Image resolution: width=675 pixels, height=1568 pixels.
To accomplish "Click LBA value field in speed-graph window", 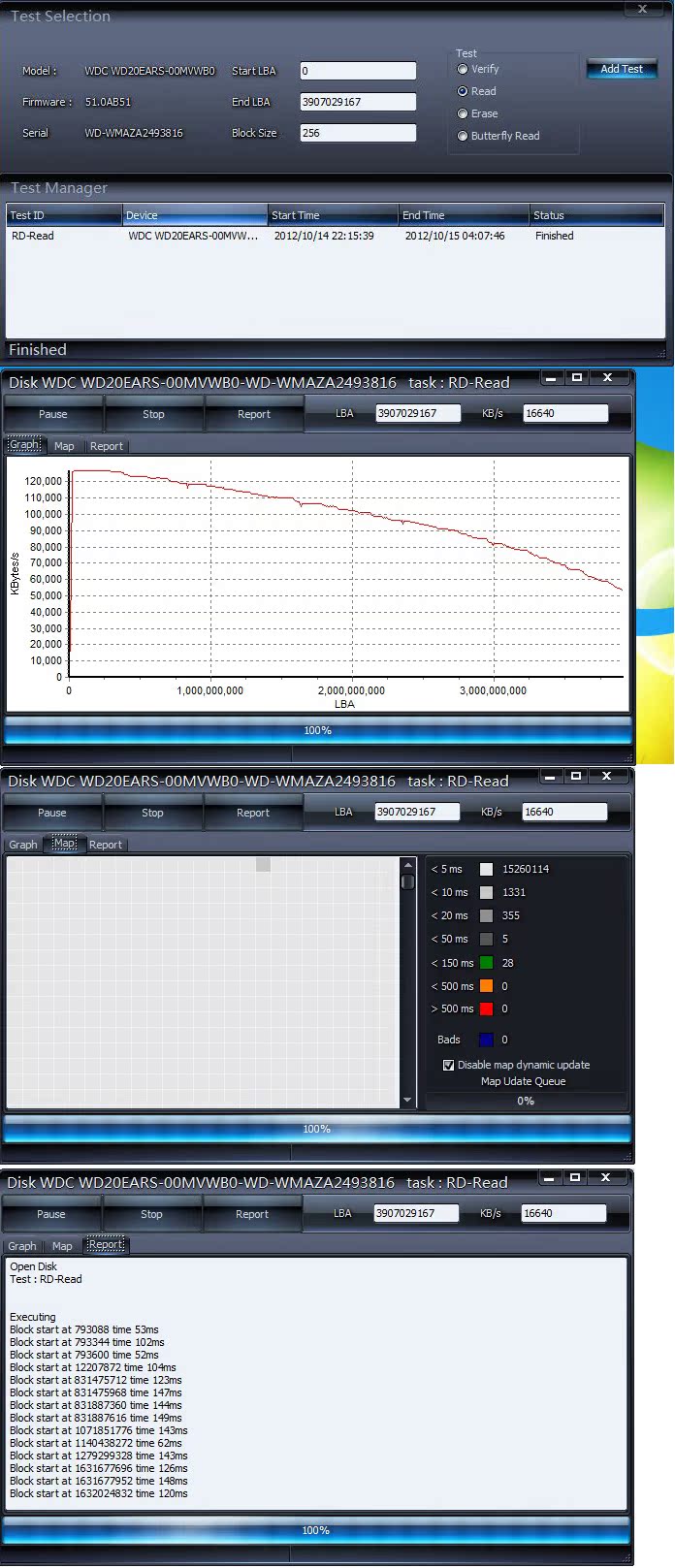I will (418, 413).
